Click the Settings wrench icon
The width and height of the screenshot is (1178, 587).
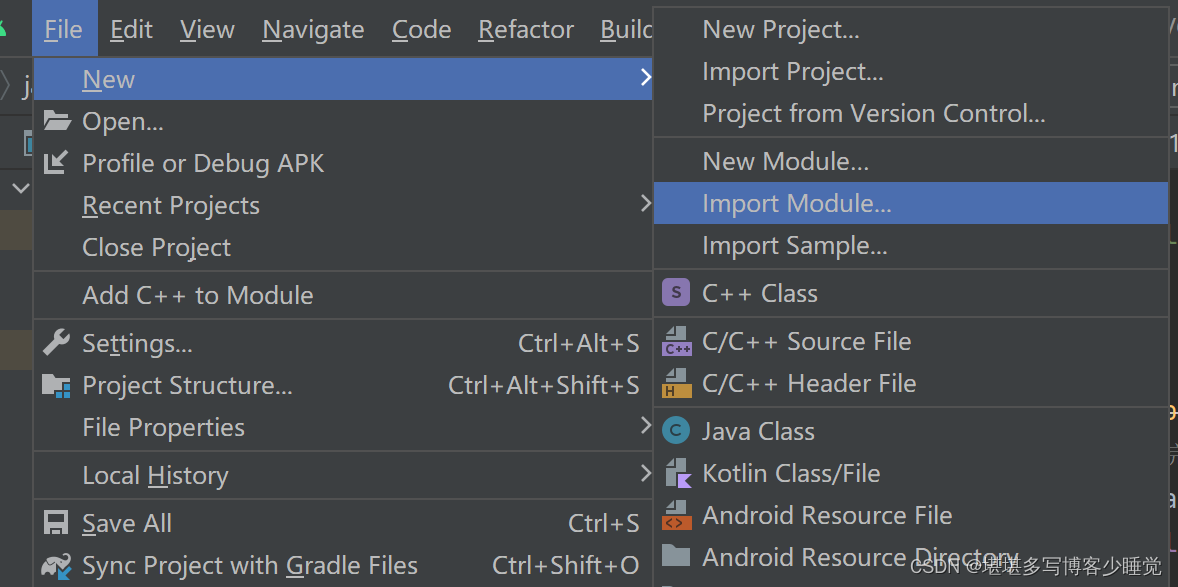point(57,343)
